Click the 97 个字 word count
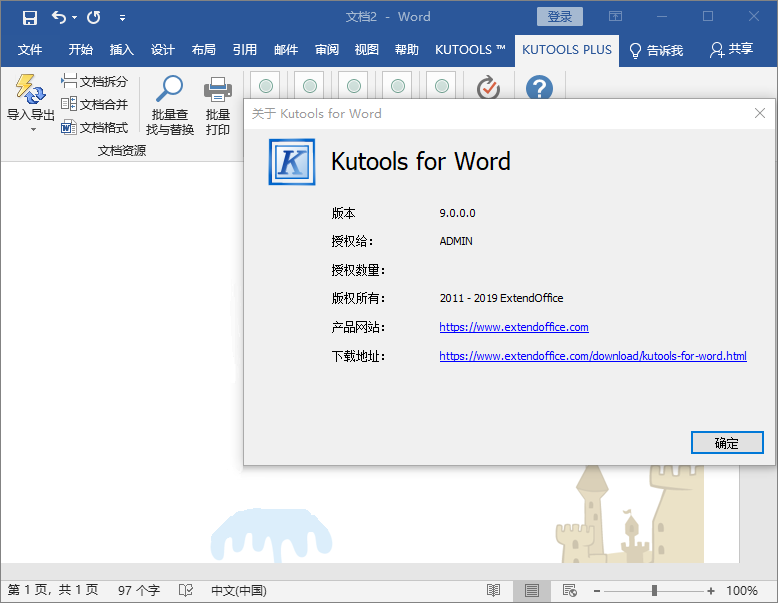The image size is (778, 603). click(139, 590)
